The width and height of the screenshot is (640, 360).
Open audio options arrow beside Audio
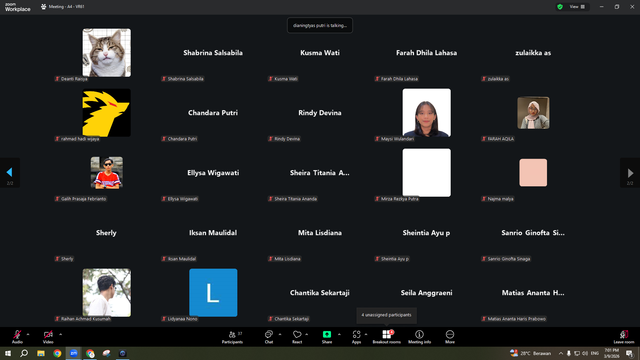28,334
